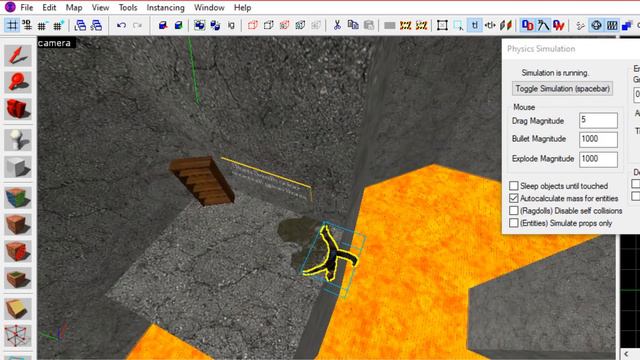Viewport: 640px width, 360px height.
Task: Select the sliced cube Clipping tool
Action: (x=18, y=308)
